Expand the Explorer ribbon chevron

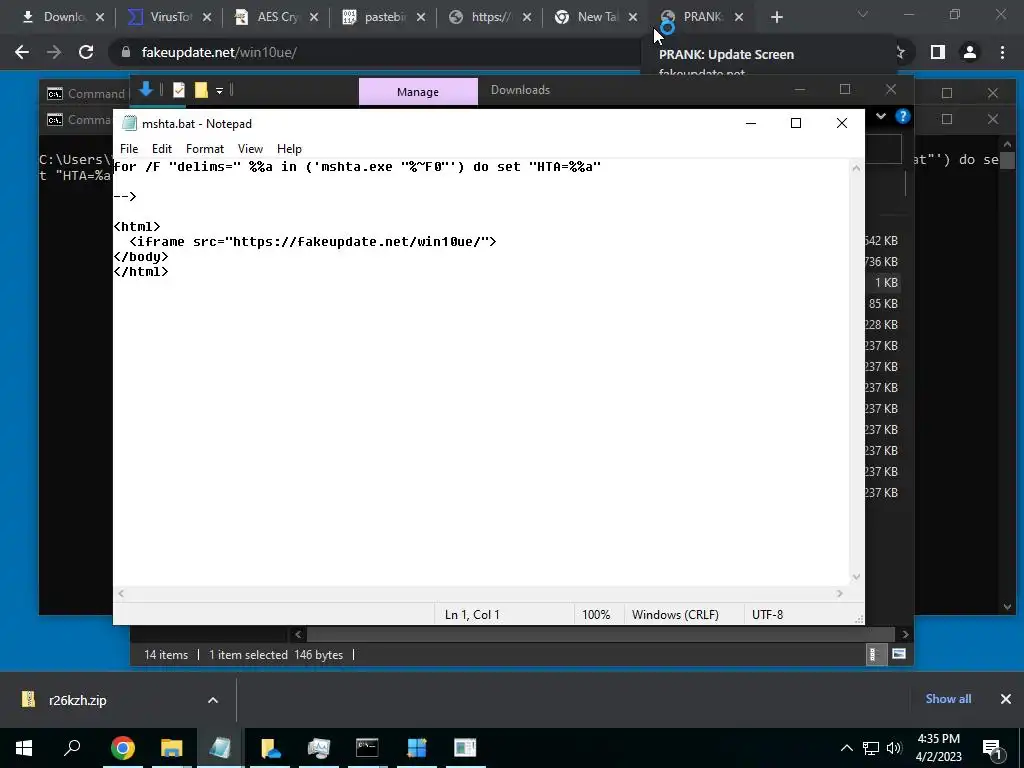[881, 116]
